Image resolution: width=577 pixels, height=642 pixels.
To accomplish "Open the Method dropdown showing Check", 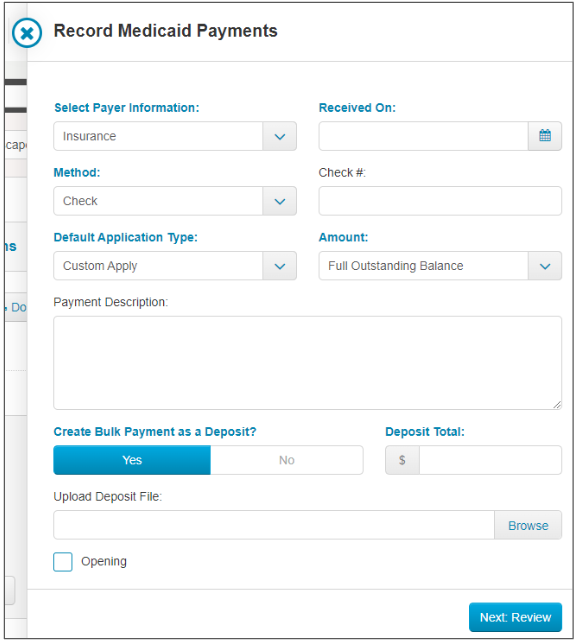I will coord(175,201).
